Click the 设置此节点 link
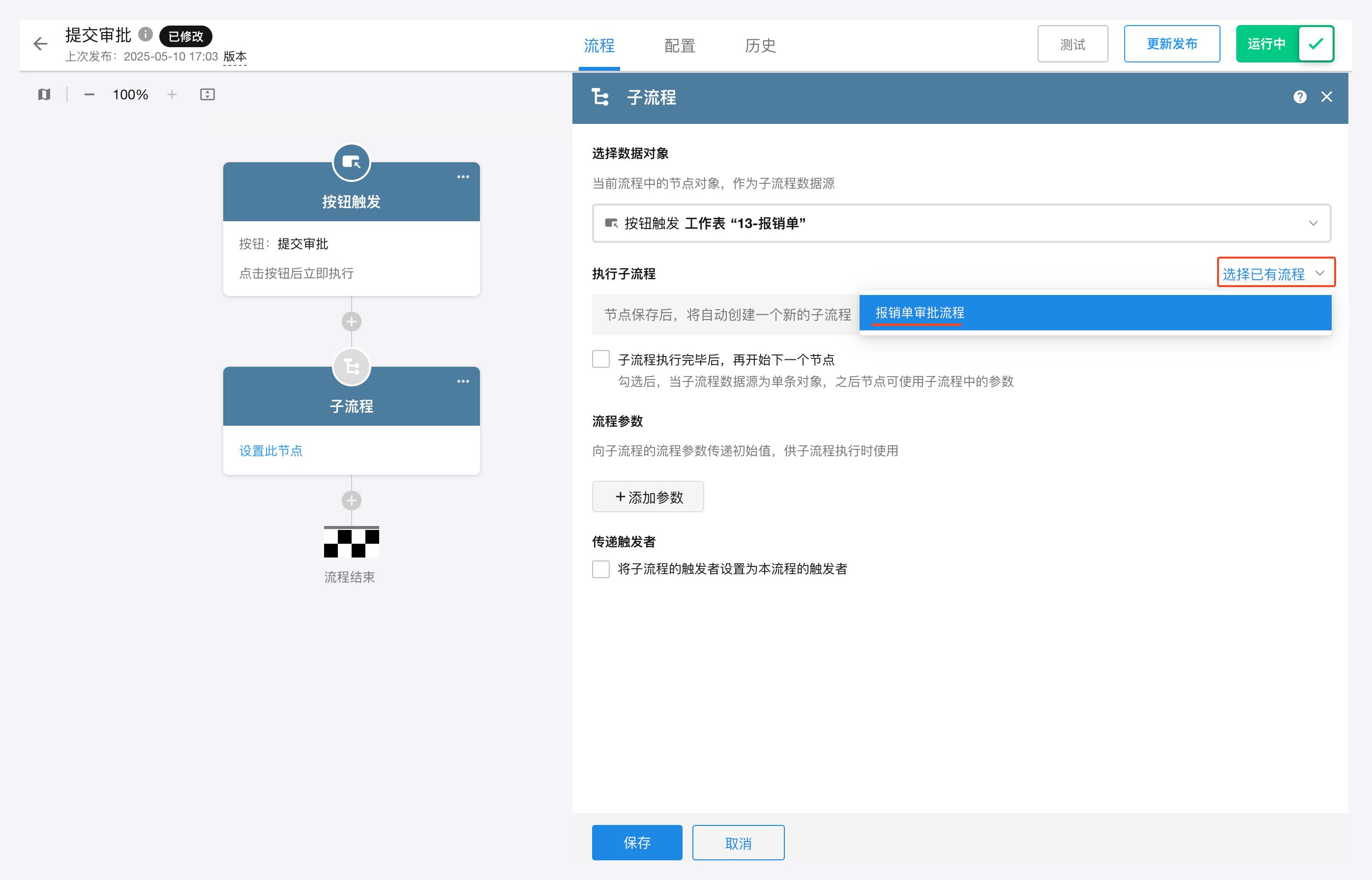This screenshot has width=1372, height=880. click(x=271, y=451)
